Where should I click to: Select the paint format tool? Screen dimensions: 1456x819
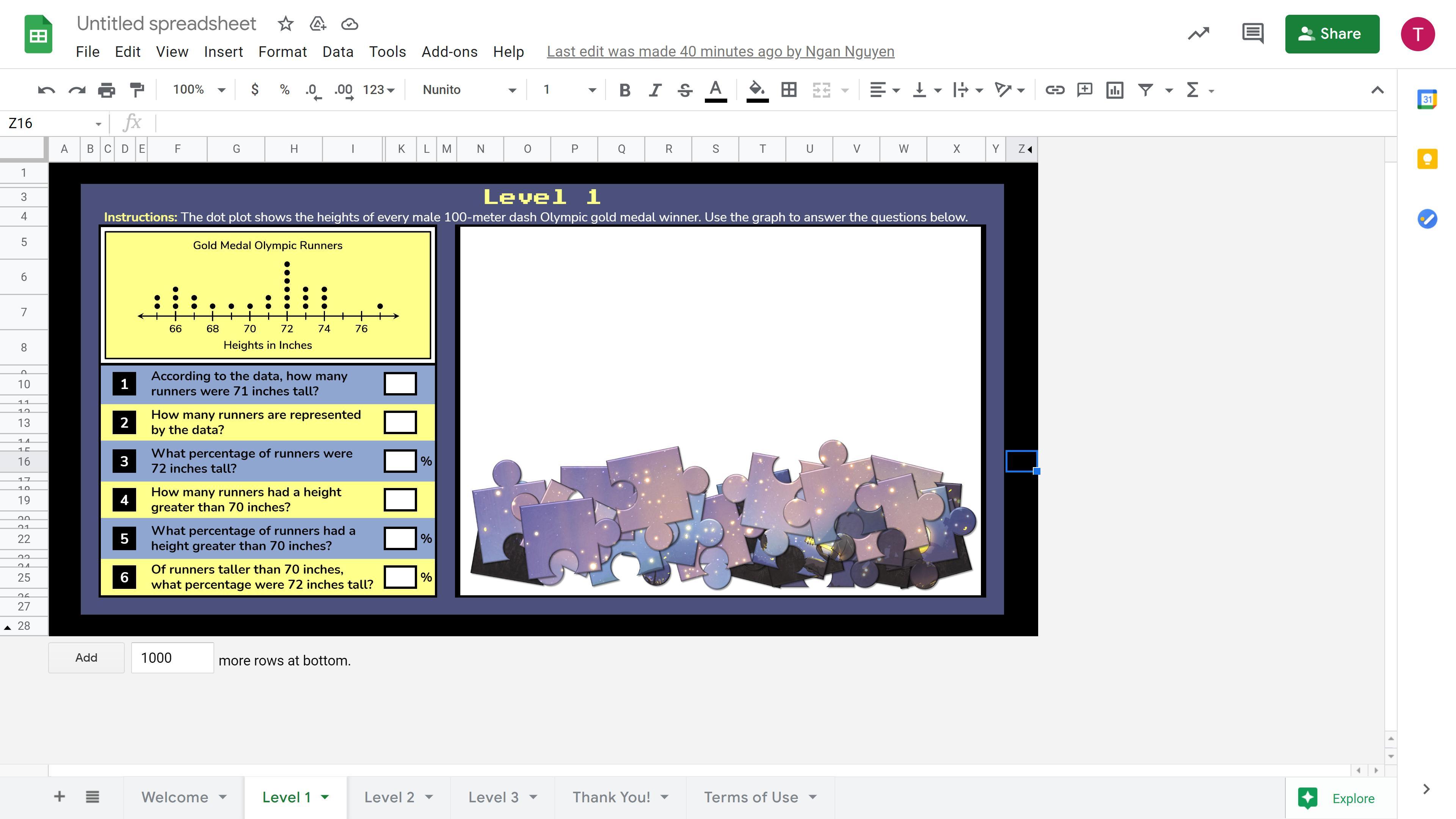pos(137,90)
